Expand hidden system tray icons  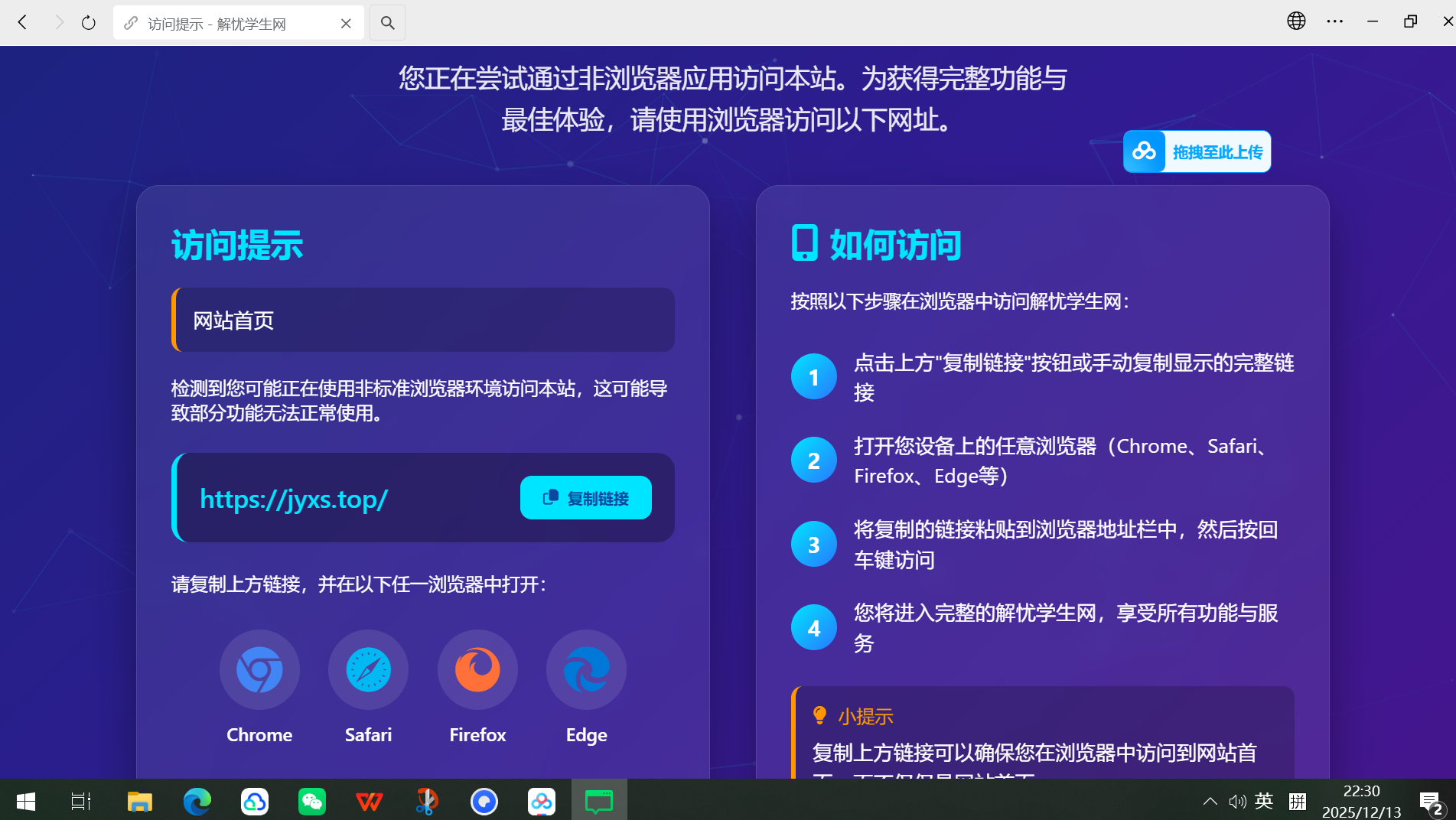(1210, 801)
